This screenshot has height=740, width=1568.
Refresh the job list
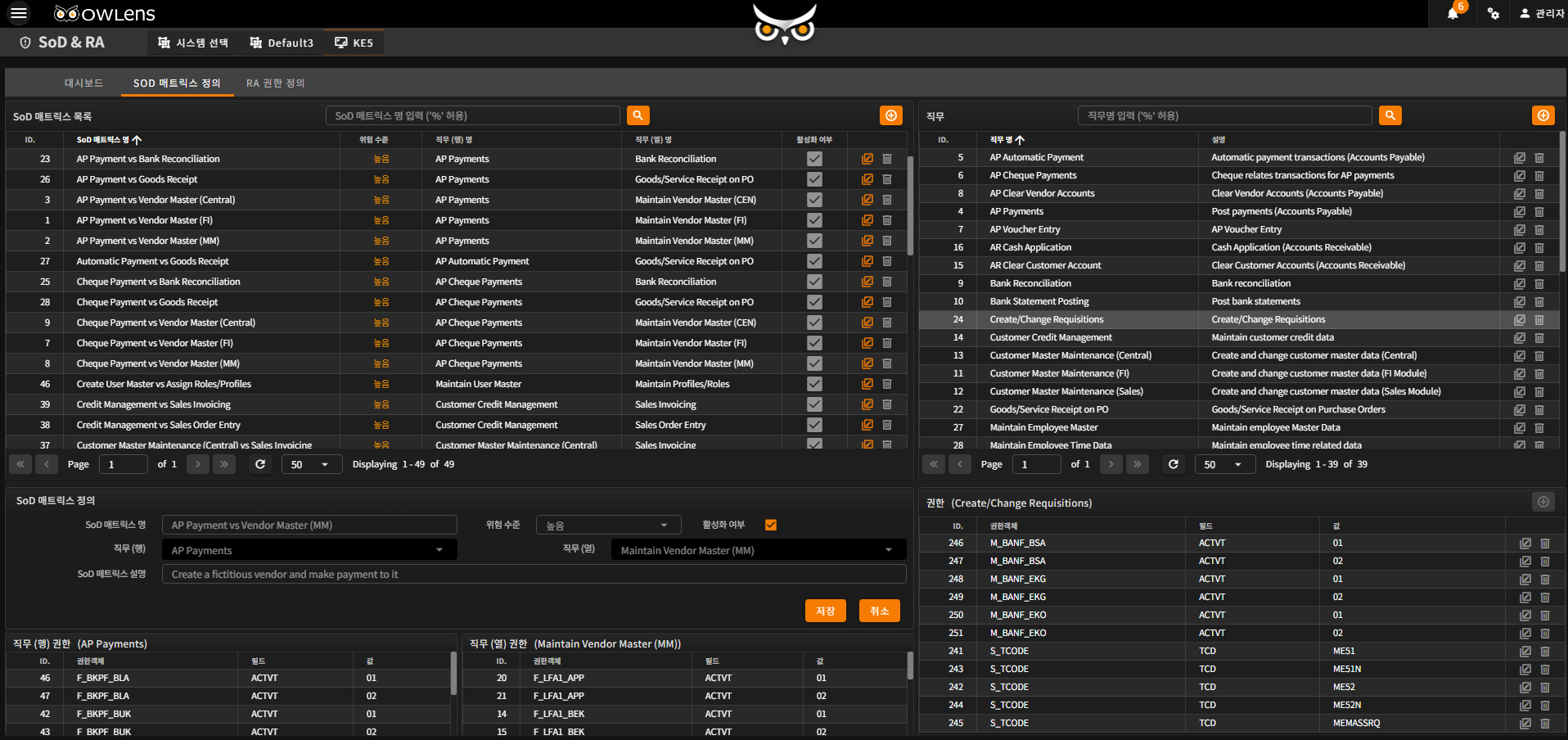[x=1174, y=464]
